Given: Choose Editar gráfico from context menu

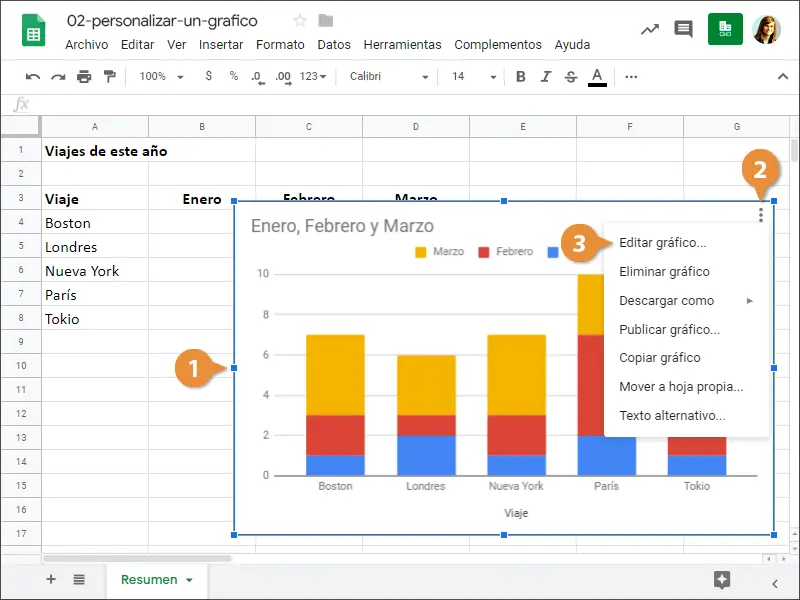Looking at the screenshot, I should tap(662, 243).
